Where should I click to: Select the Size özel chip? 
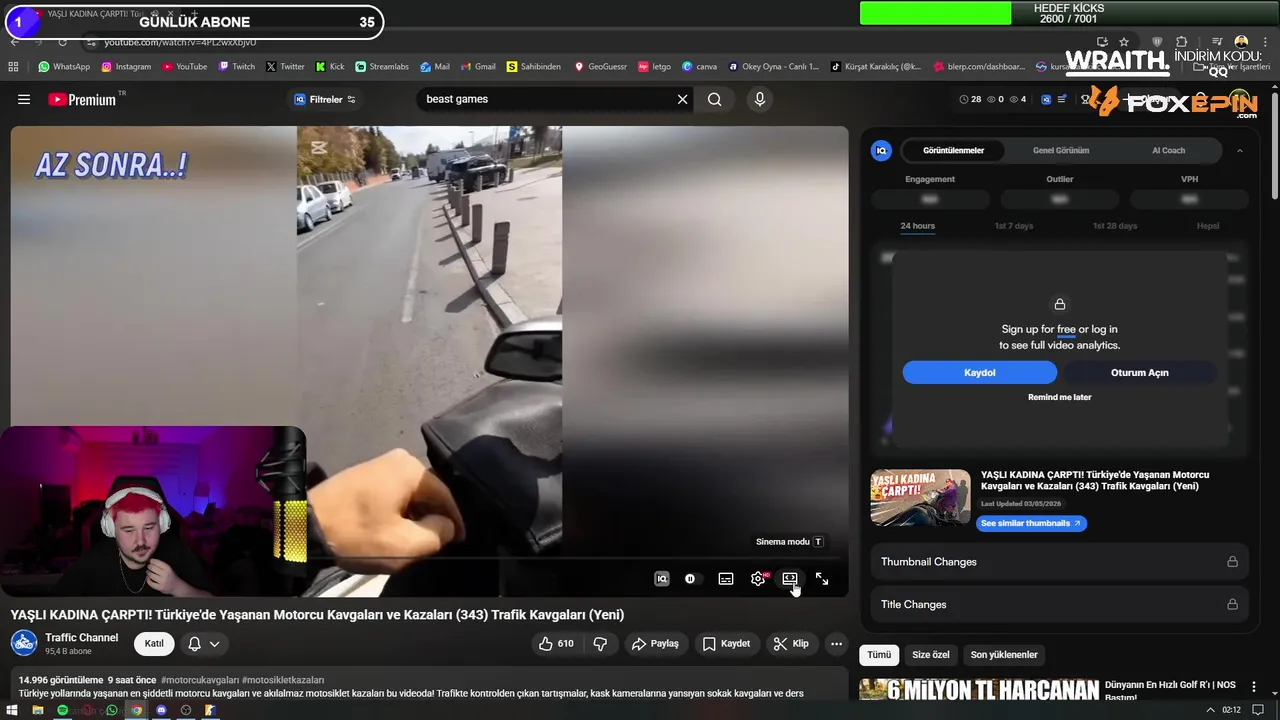[x=931, y=655]
